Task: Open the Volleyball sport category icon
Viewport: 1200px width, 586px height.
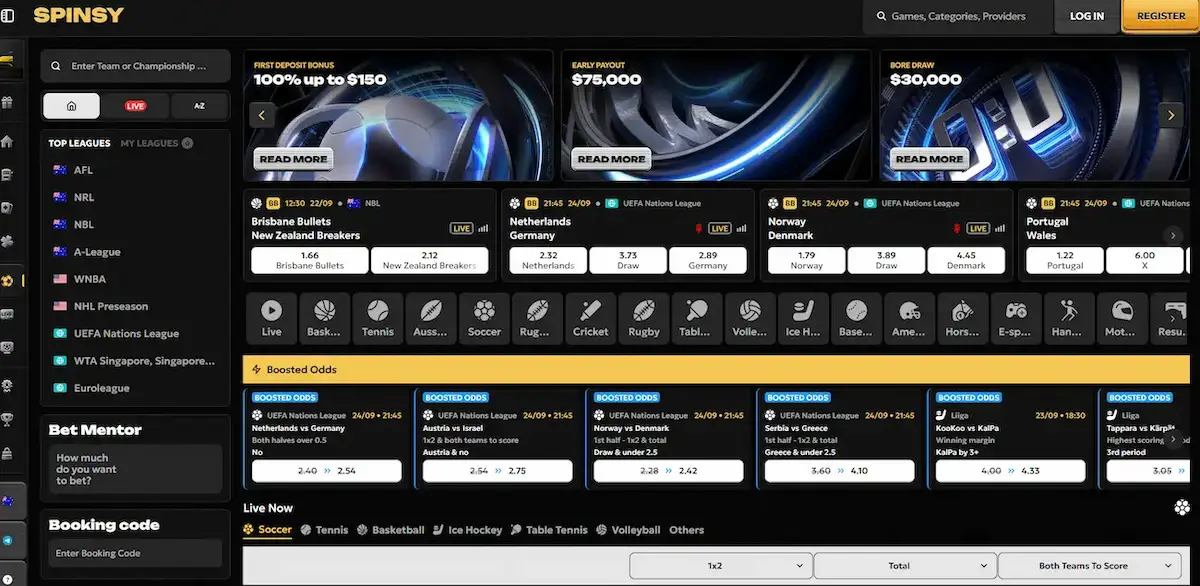Action: 750,318
